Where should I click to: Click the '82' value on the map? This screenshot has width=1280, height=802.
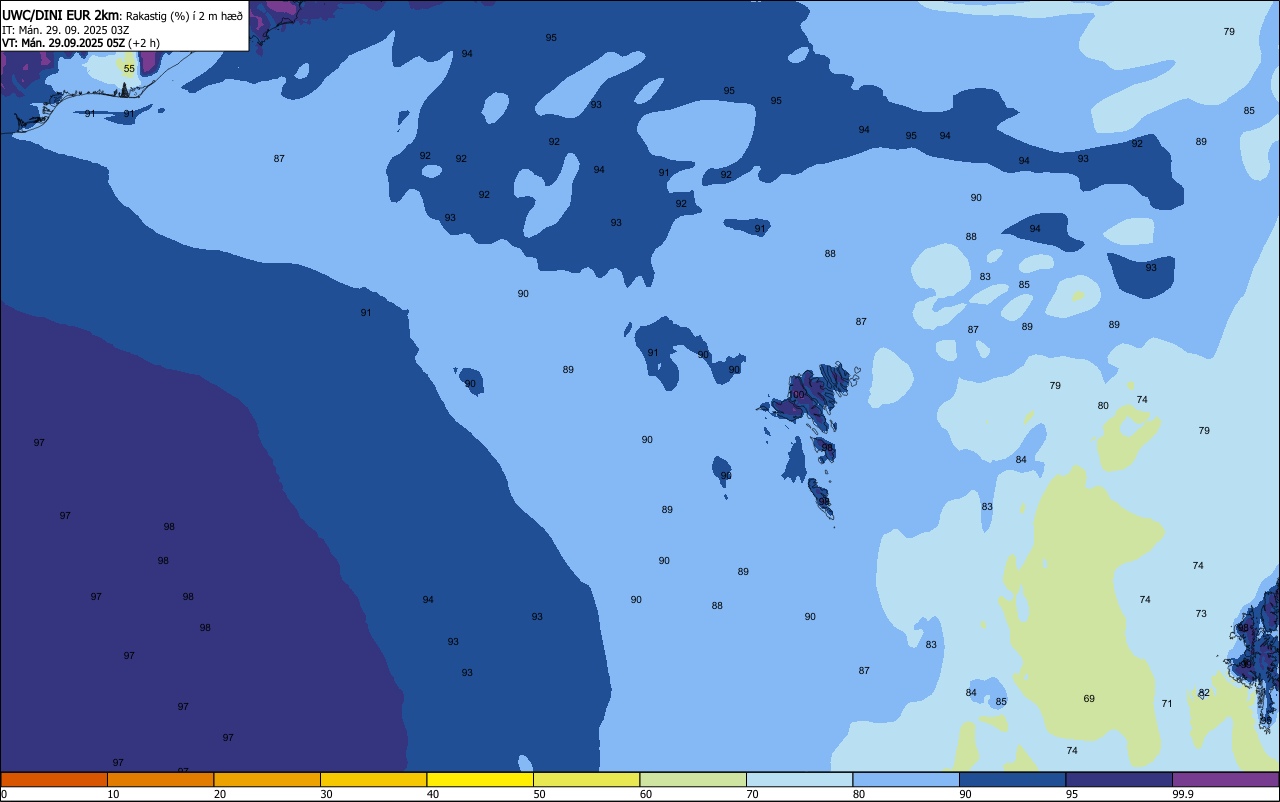[1204, 693]
